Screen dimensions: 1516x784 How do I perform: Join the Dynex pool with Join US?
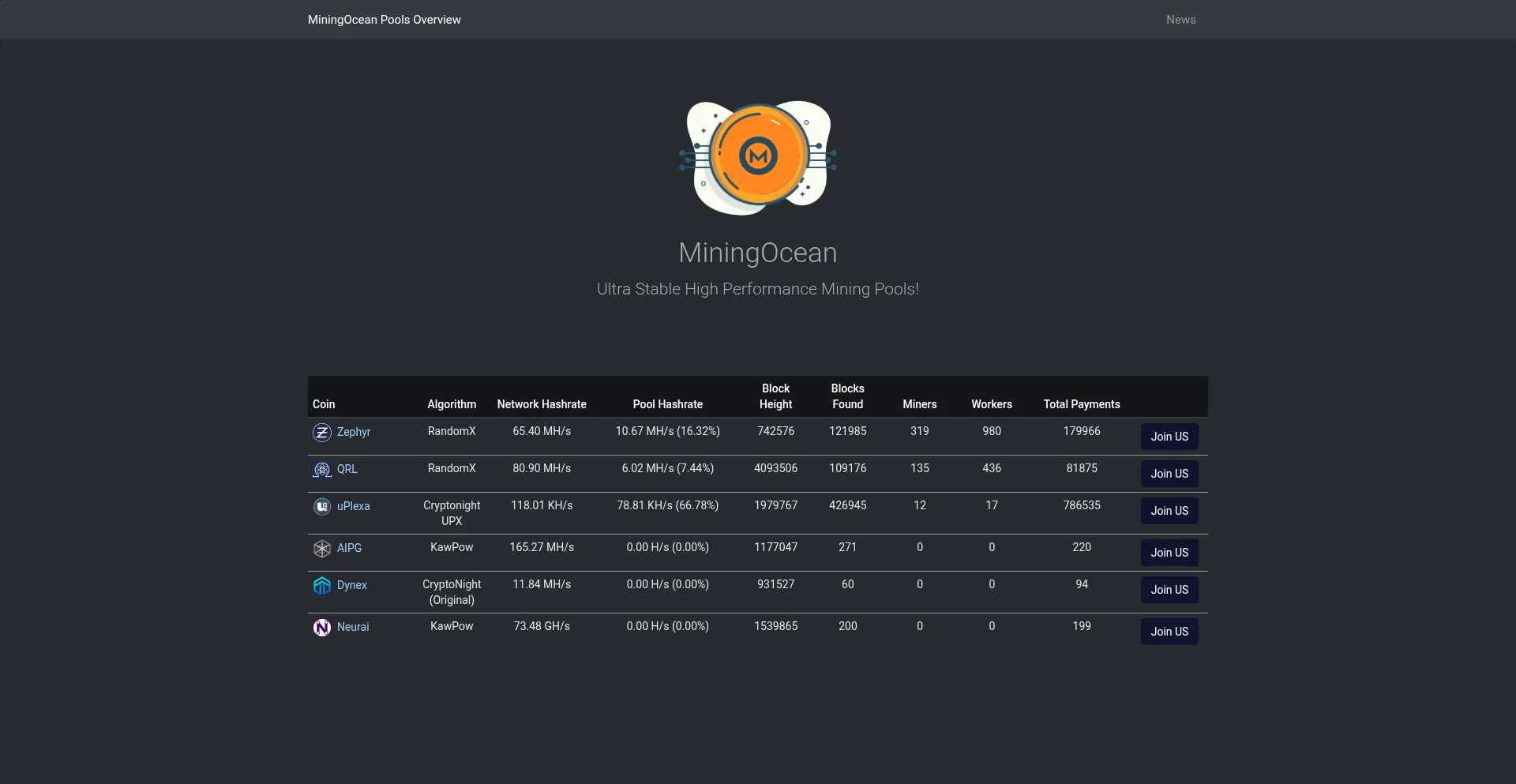pos(1169,590)
